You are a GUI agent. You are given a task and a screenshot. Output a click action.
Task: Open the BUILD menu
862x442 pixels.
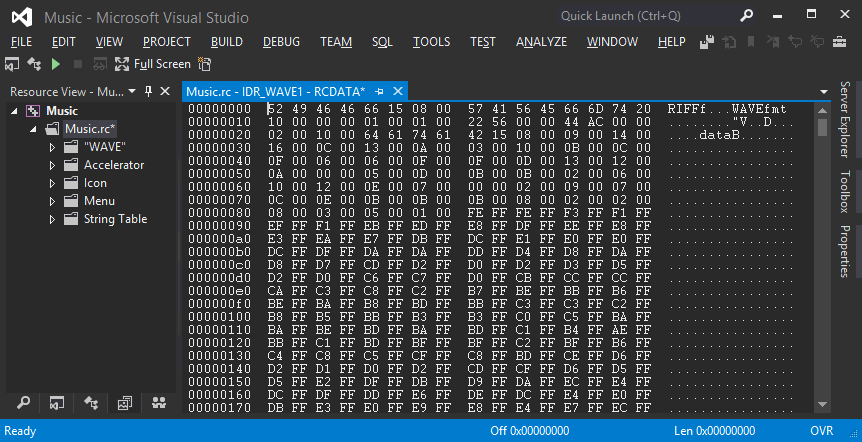(226, 42)
